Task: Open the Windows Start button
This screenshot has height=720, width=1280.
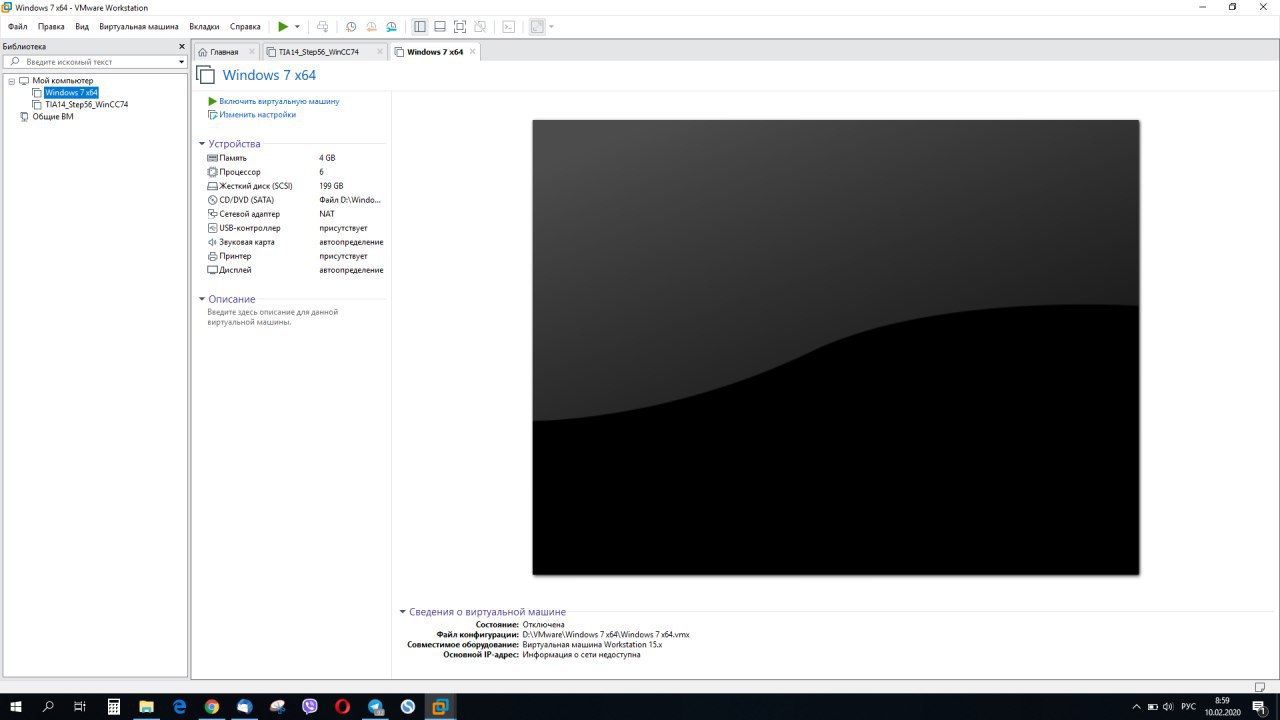Action: [16, 706]
